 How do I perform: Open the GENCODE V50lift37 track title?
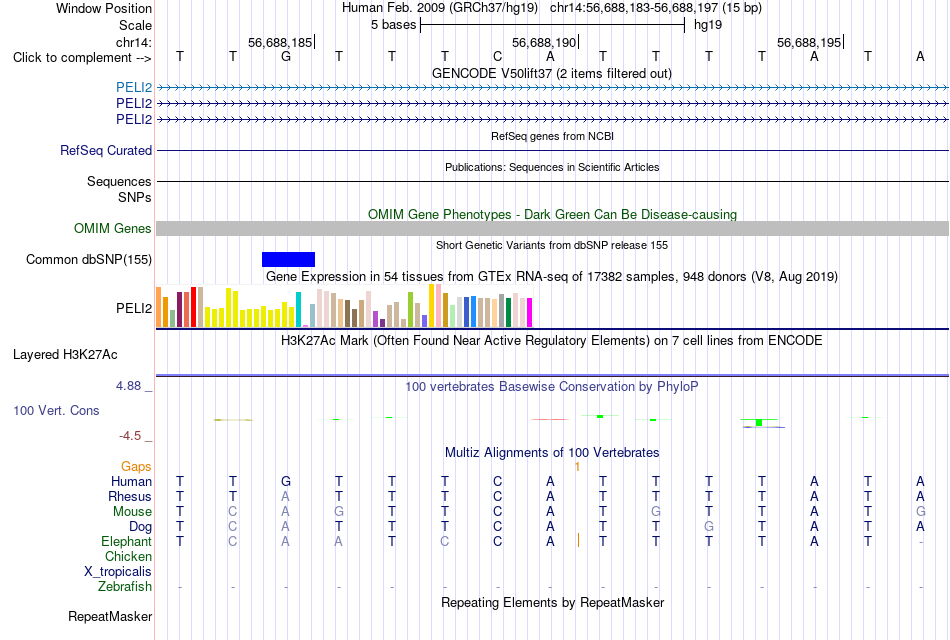tap(551, 73)
